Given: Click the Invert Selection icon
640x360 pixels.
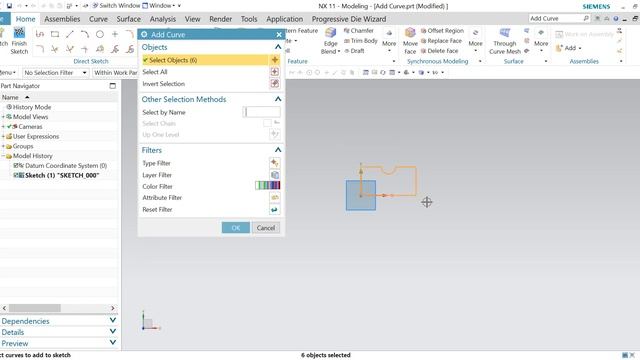Looking at the screenshot, I should [275, 84].
